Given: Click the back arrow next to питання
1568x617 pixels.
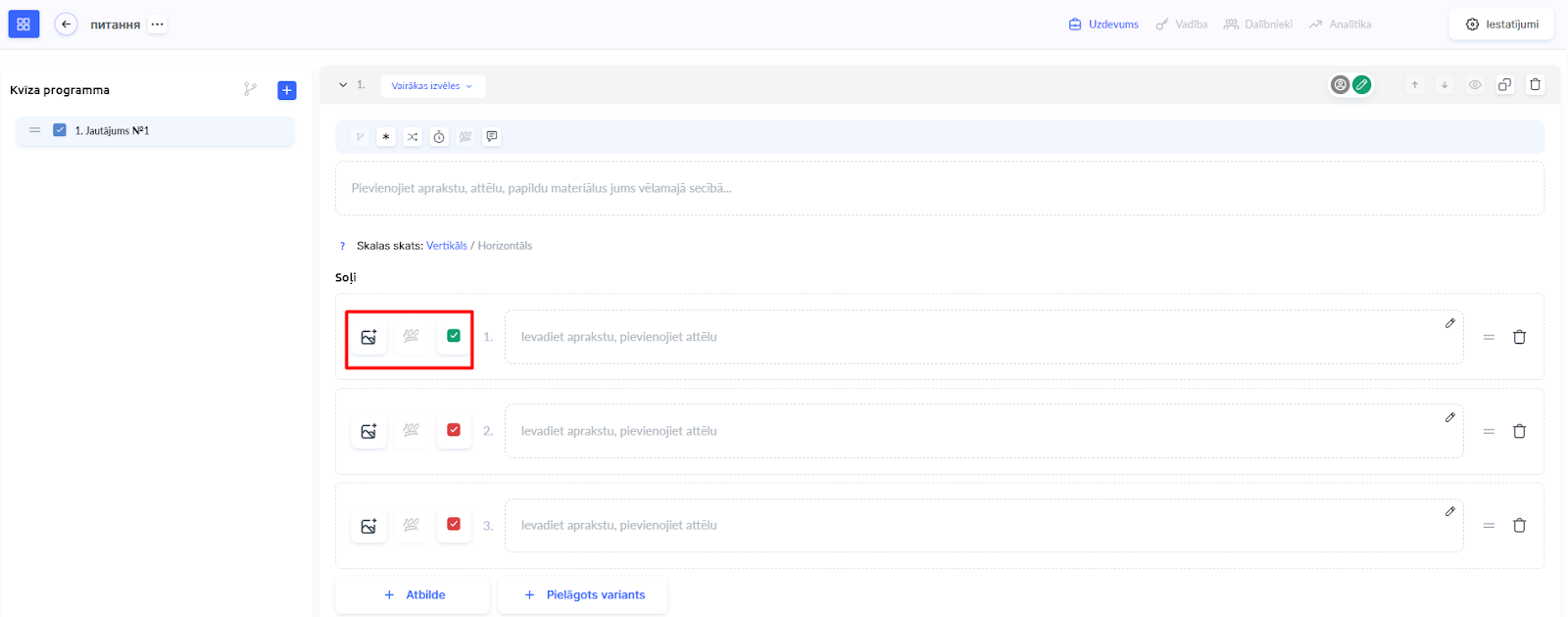Looking at the screenshot, I should (66, 24).
